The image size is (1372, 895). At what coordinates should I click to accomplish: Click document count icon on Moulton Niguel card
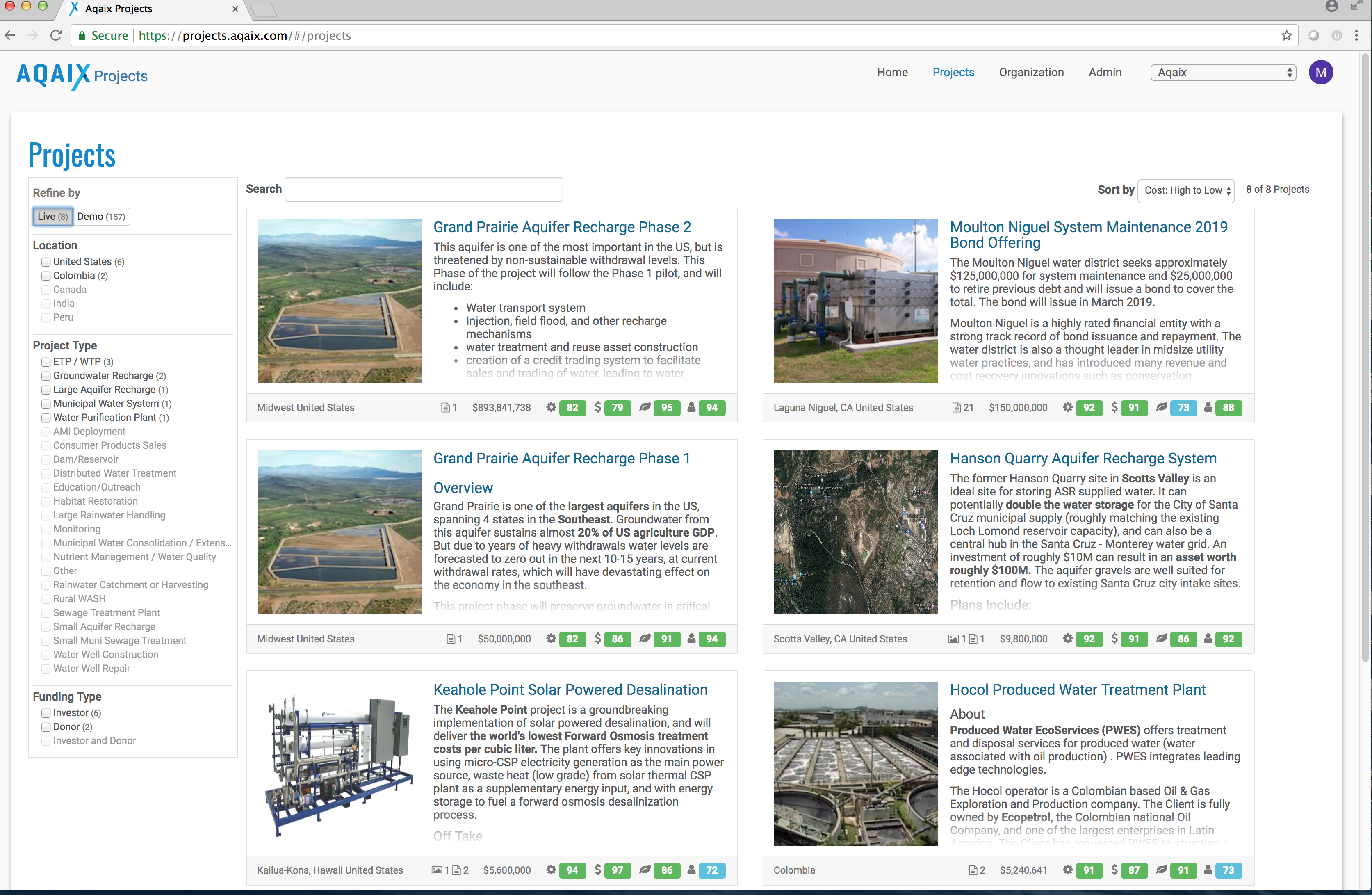click(956, 408)
